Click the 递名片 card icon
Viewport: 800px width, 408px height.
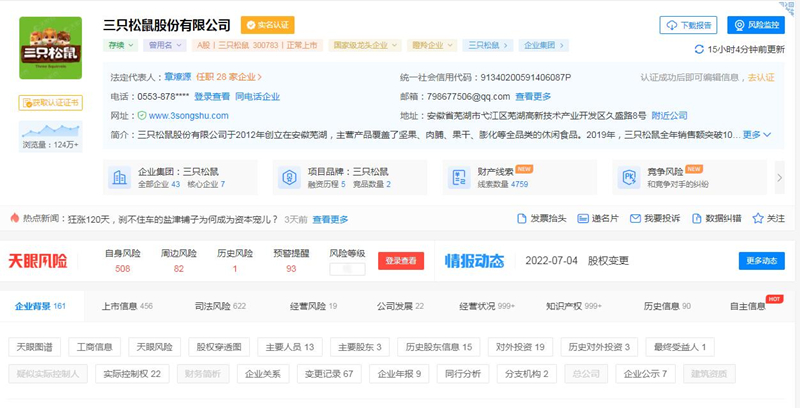[583, 219]
